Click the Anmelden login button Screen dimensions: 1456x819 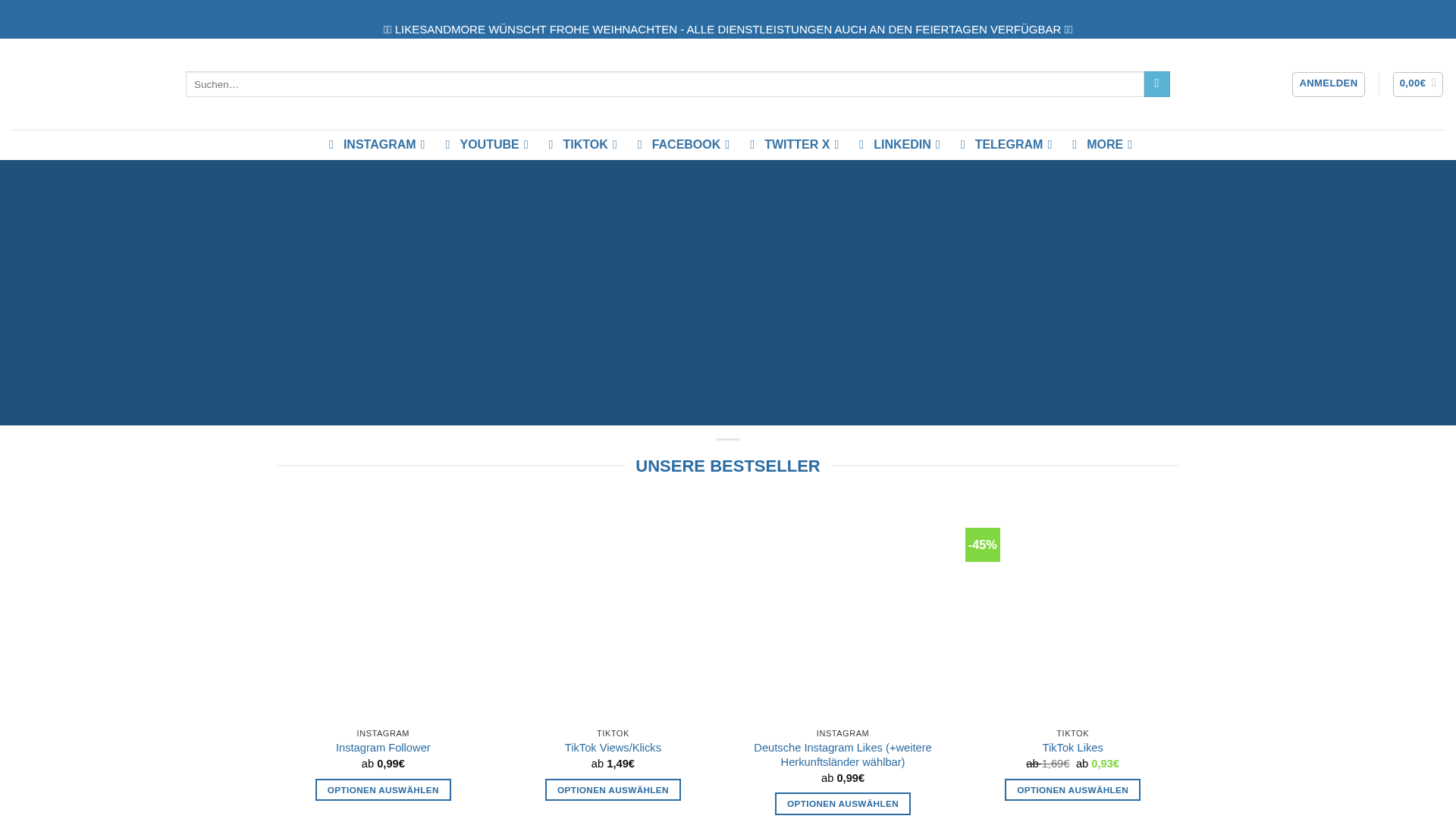click(1328, 84)
